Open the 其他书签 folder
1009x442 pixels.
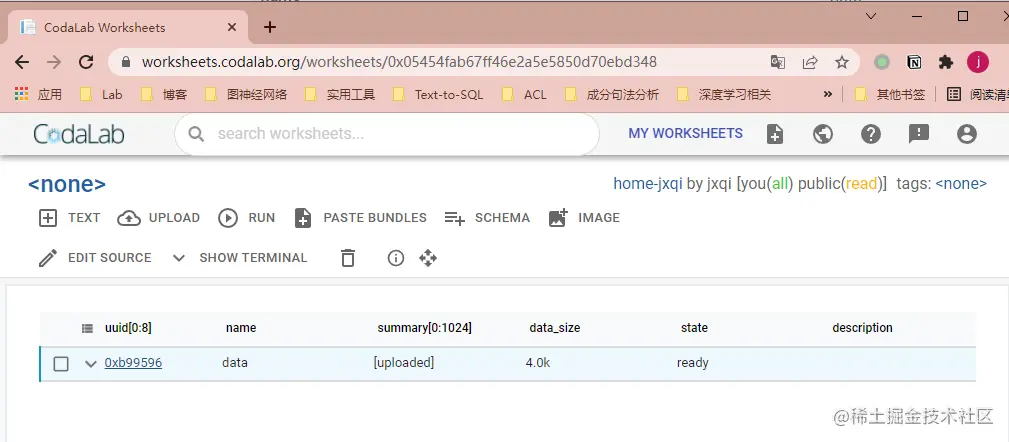tap(889, 95)
